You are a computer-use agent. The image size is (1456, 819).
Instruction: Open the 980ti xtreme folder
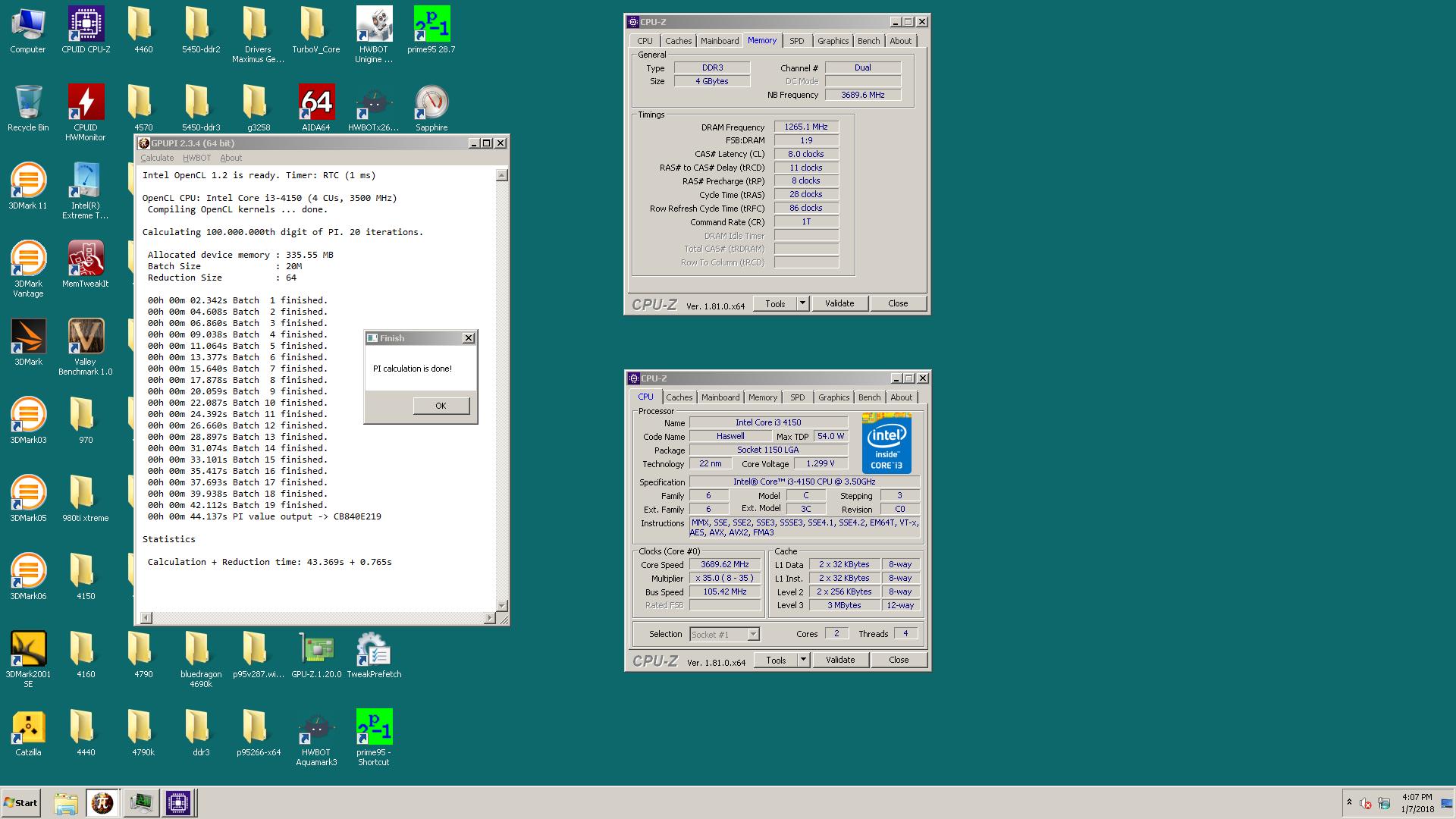click(x=86, y=498)
